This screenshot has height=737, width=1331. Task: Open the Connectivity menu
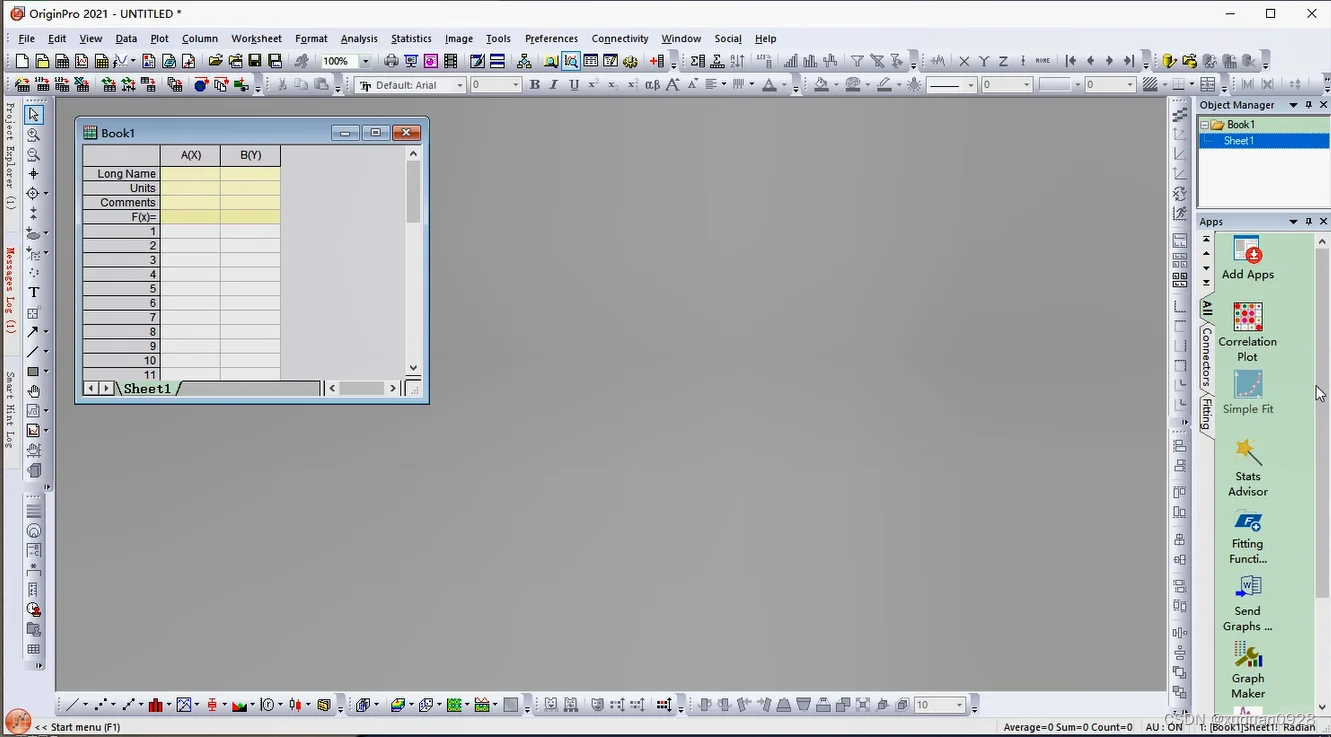coord(620,39)
